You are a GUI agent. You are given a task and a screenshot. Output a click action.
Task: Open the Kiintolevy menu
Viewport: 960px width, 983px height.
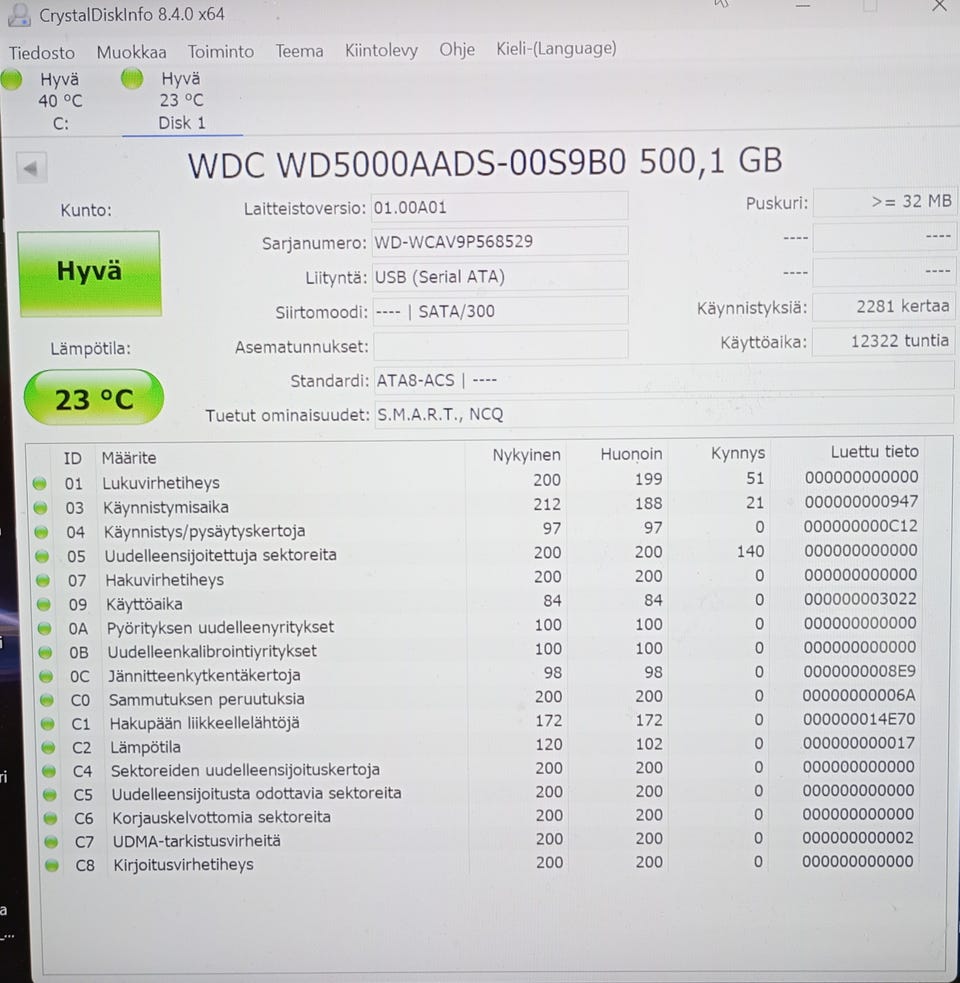[x=381, y=50]
